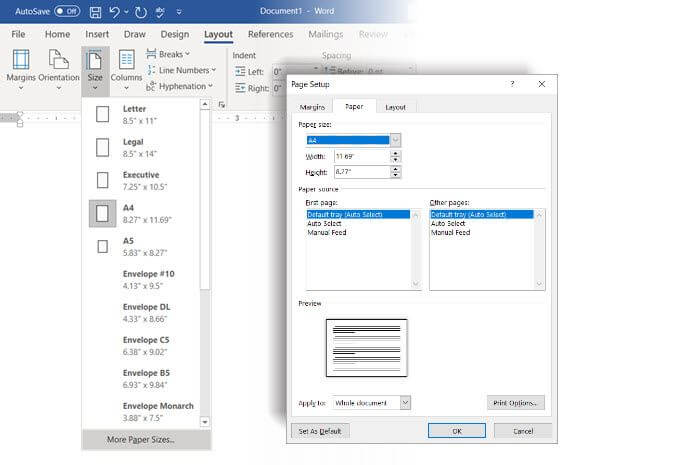The width and height of the screenshot is (680, 465).
Task: Click the Print Options button
Action: [516, 402]
